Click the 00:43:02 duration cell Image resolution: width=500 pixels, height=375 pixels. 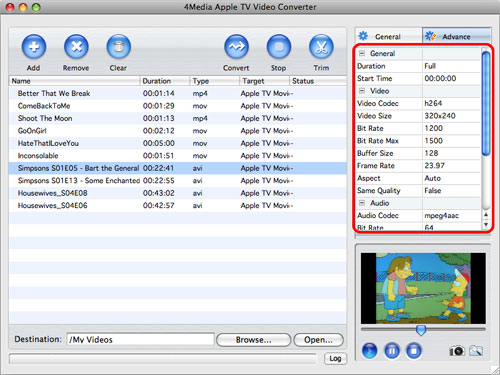tap(159, 193)
